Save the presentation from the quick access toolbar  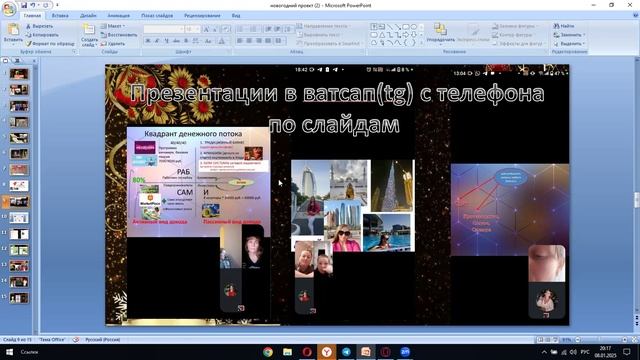tap(24, 5)
